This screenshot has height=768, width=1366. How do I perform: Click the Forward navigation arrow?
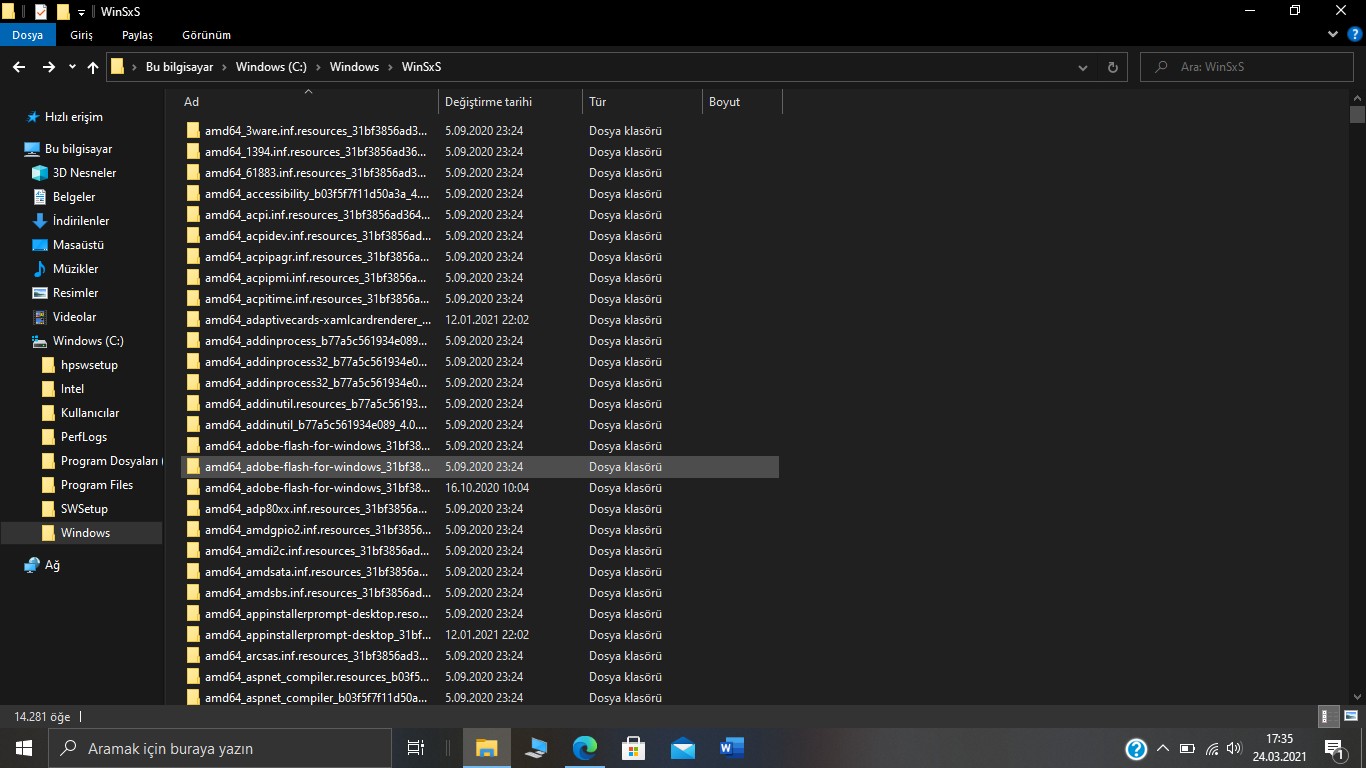click(48, 67)
